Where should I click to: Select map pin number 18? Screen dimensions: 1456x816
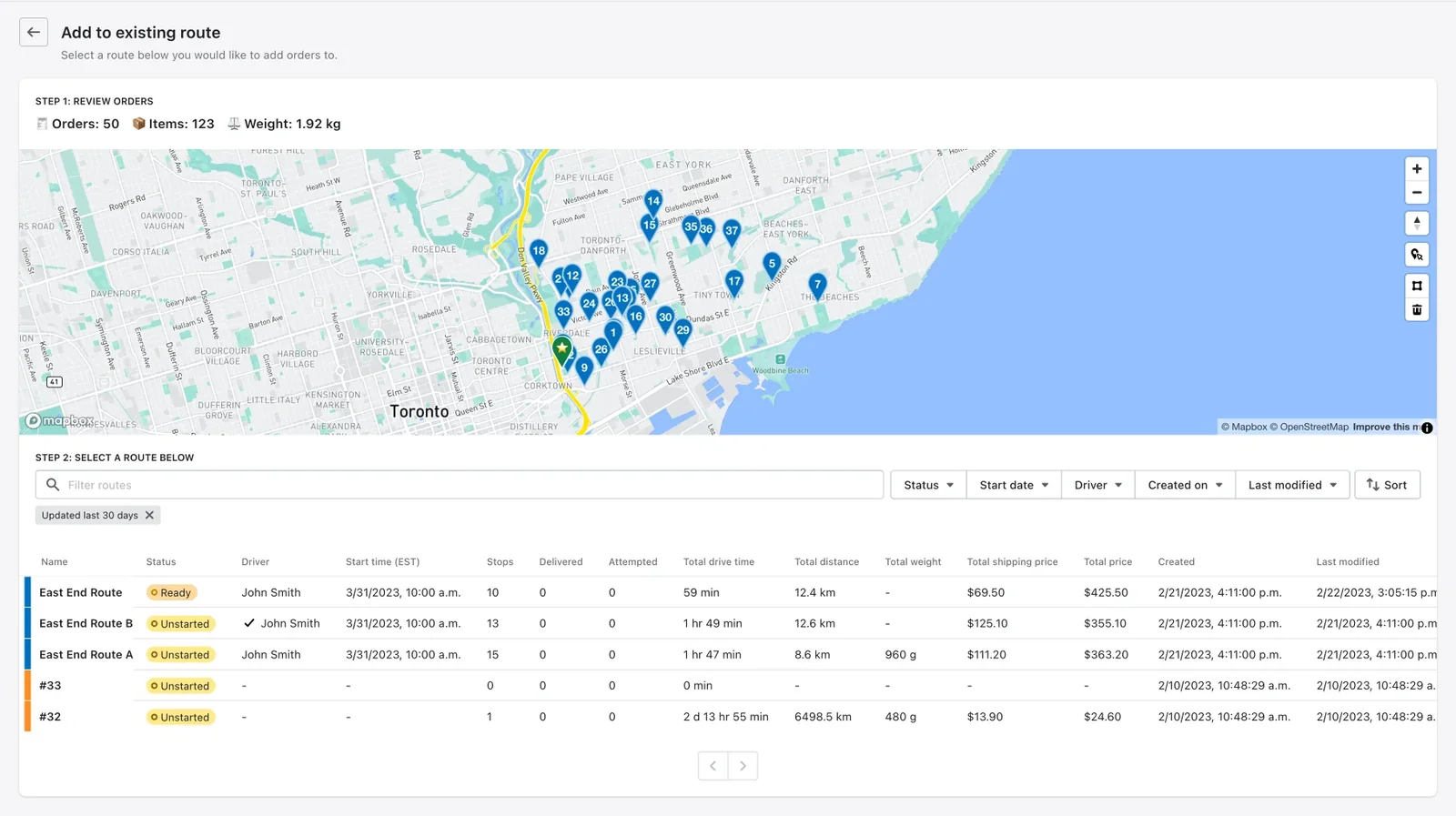(539, 252)
